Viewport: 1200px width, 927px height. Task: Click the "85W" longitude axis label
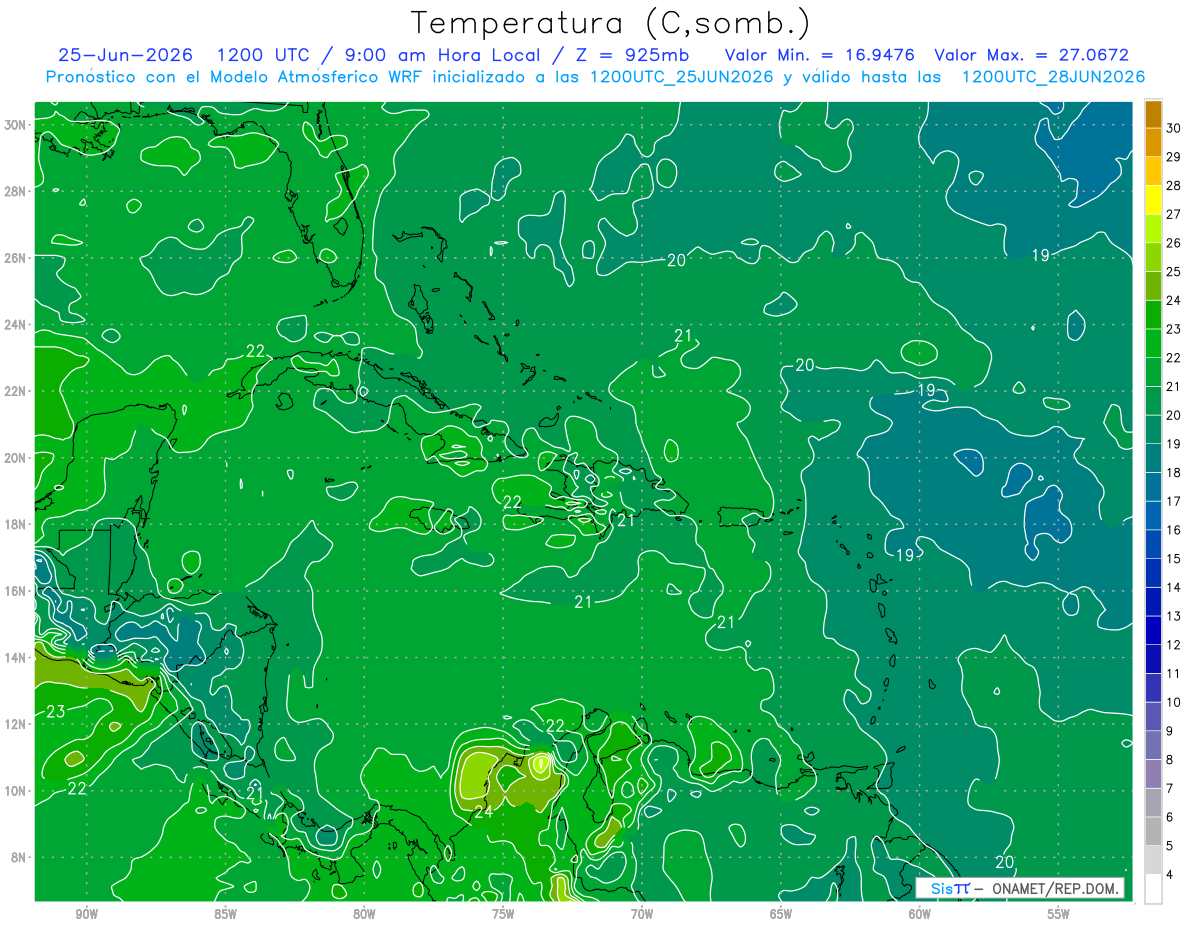pos(225,914)
